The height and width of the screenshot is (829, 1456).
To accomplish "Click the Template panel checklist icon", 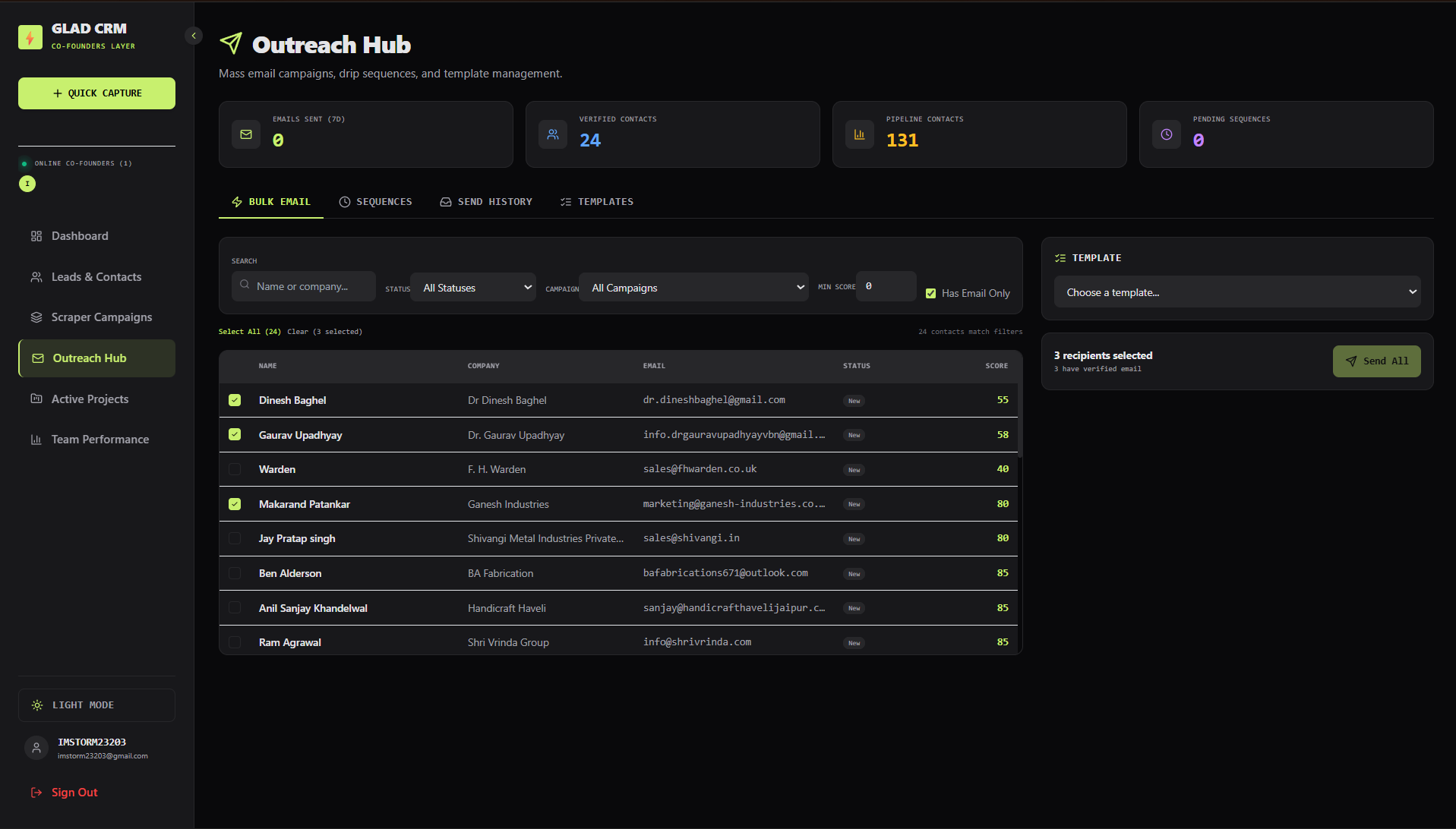I will click(1060, 258).
